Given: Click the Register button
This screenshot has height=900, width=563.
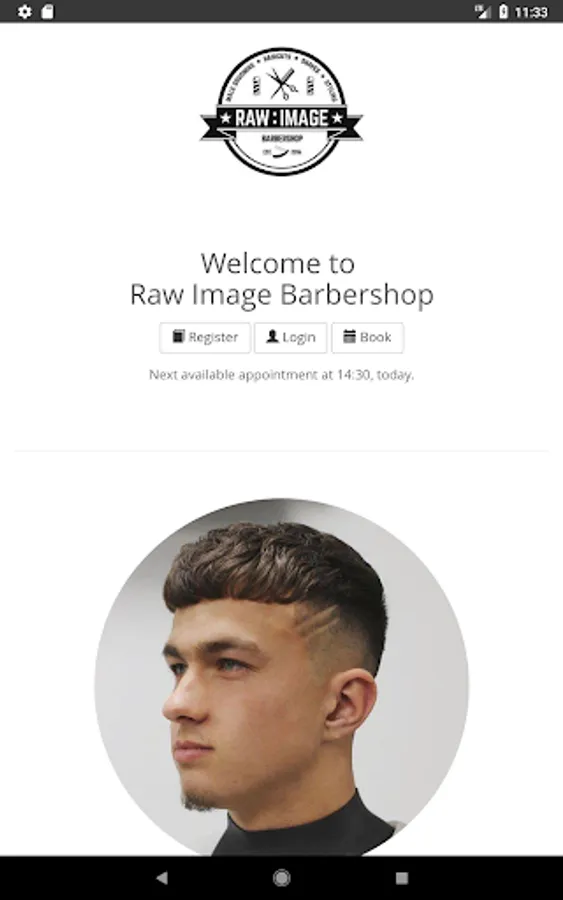Looking at the screenshot, I should (x=205, y=338).
